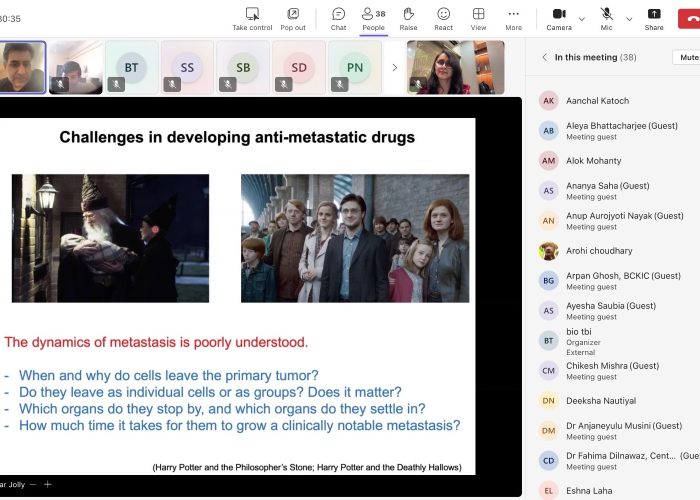Click slide title about anti-metastatic drugs
This screenshot has width=700, height=500.
tap(237, 137)
